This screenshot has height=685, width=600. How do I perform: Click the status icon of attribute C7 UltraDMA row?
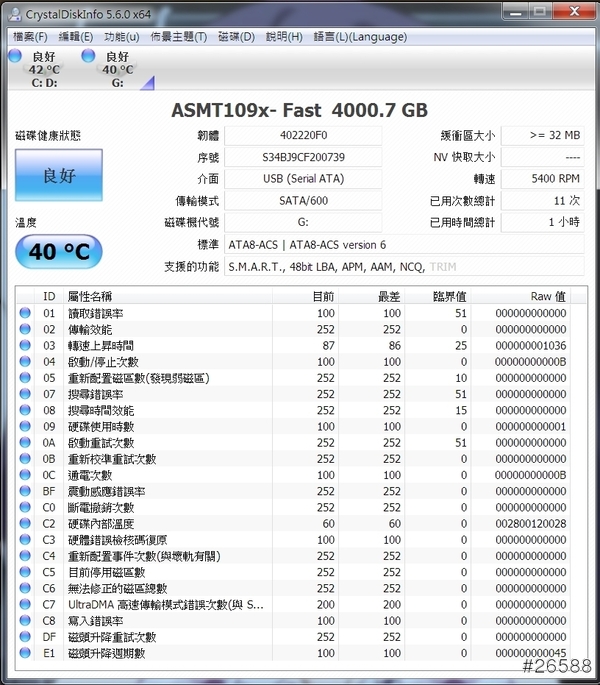[x=26, y=604]
